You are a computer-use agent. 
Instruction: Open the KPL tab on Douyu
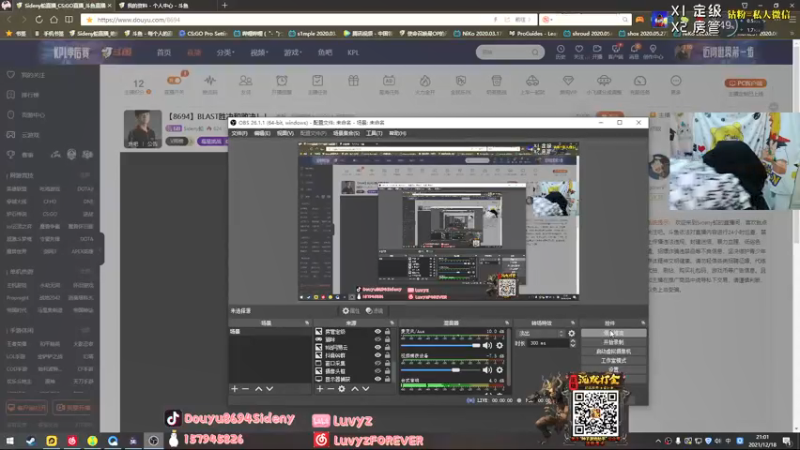[353, 53]
